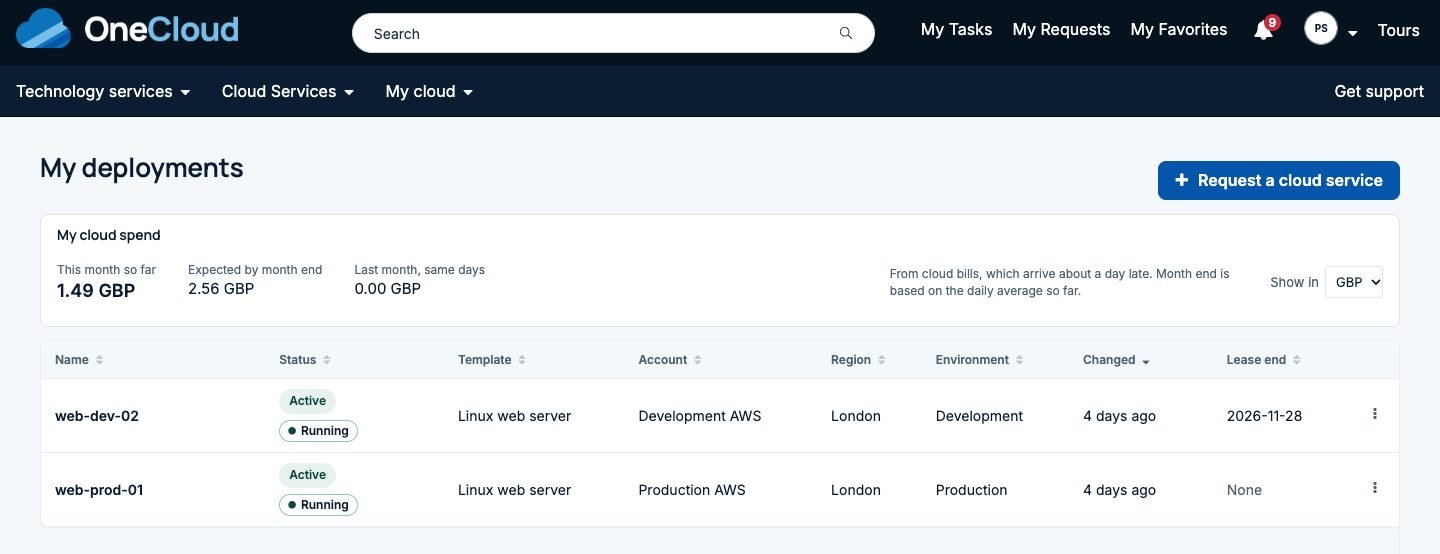Screen dimensions: 1440x554
Task: Click lease end date 2026-11-28
Action: 1264,416
